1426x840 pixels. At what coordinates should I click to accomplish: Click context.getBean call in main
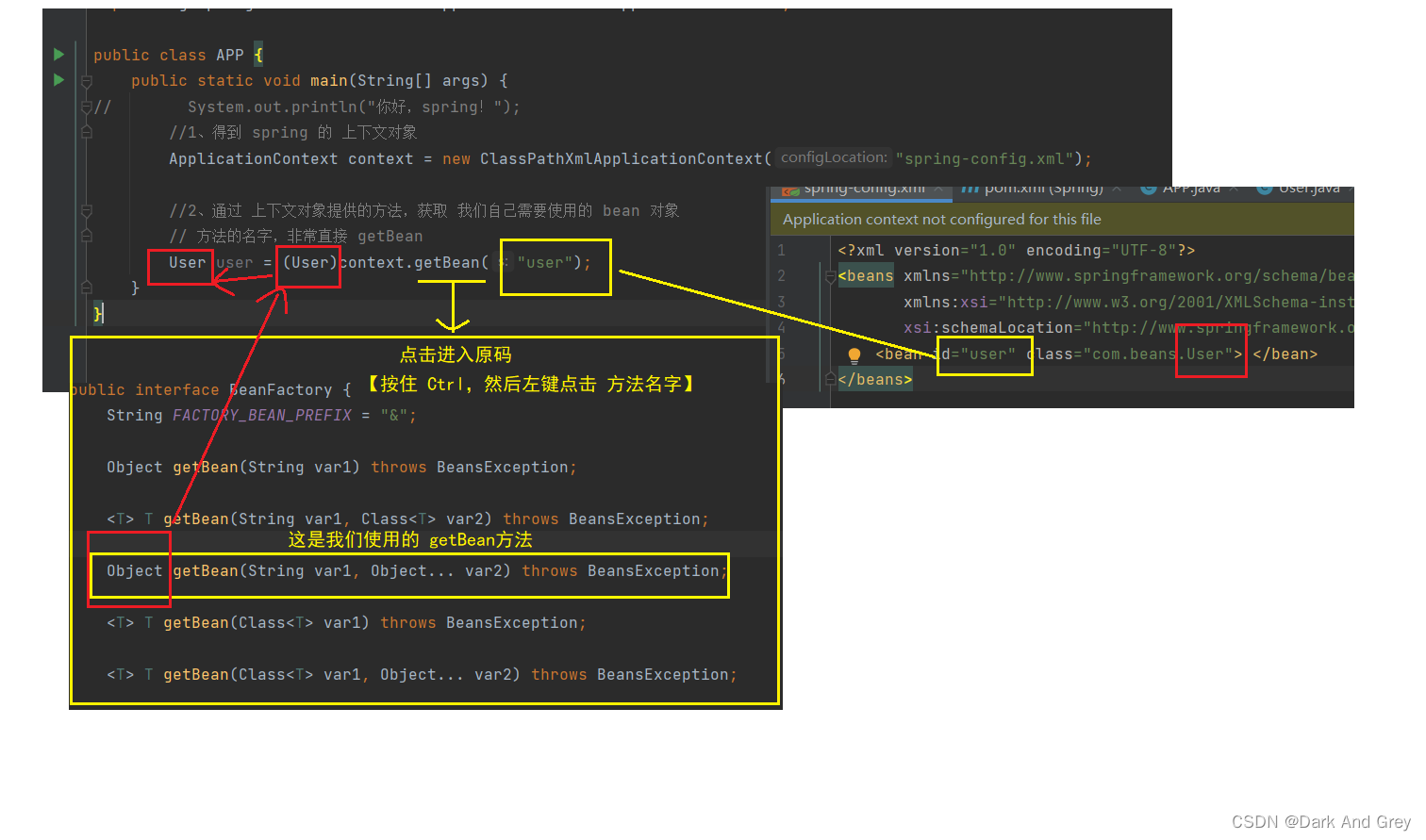[x=409, y=262]
